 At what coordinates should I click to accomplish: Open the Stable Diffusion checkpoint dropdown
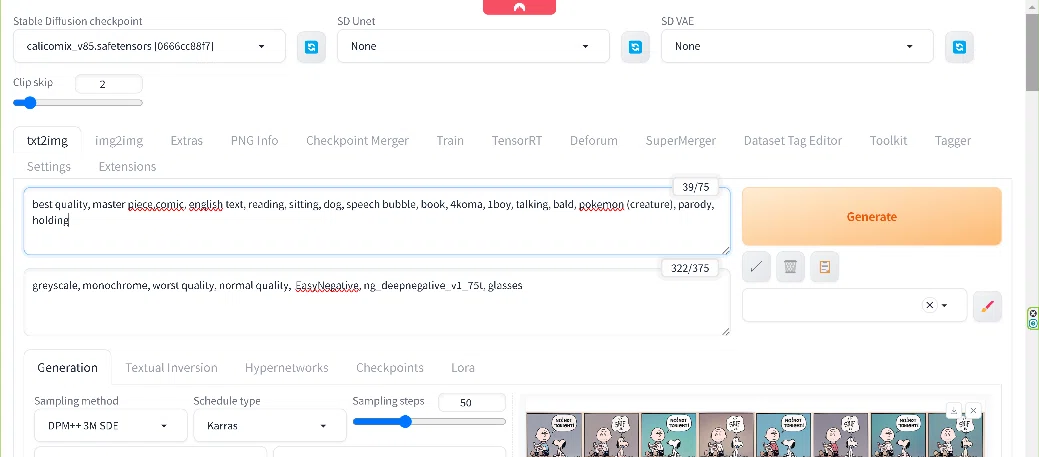point(150,46)
